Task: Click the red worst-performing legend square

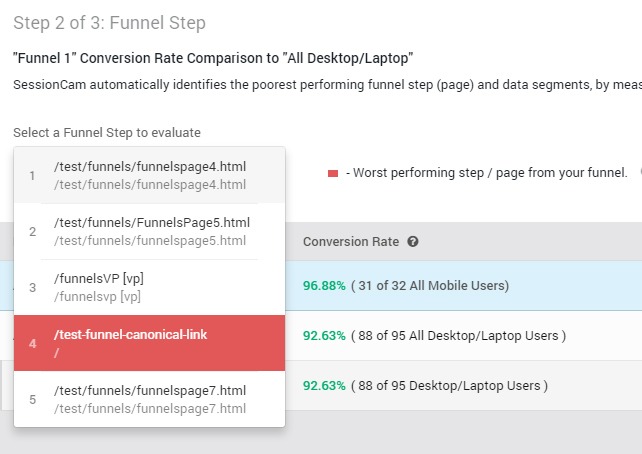Action: [333, 174]
